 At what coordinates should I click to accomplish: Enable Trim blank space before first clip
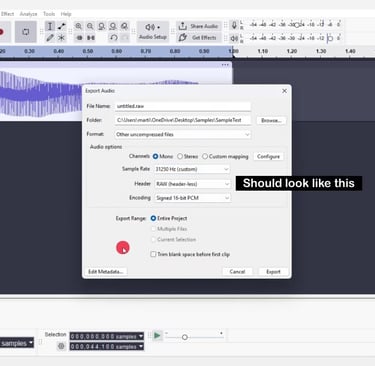(x=153, y=254)
